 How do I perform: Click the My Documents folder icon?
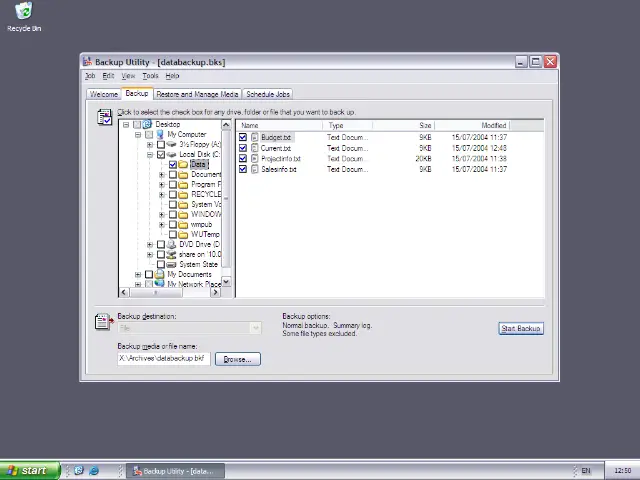pos(160,274)
